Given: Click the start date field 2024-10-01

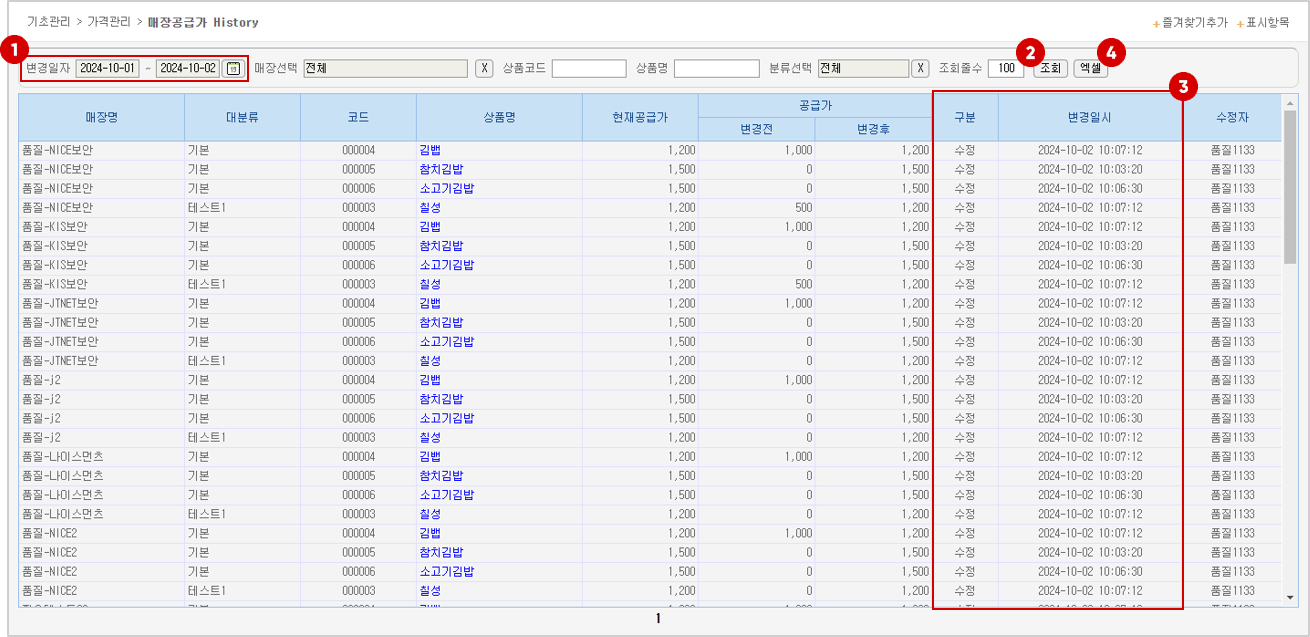Looking at the screenshot, I should tap(107, 68).
